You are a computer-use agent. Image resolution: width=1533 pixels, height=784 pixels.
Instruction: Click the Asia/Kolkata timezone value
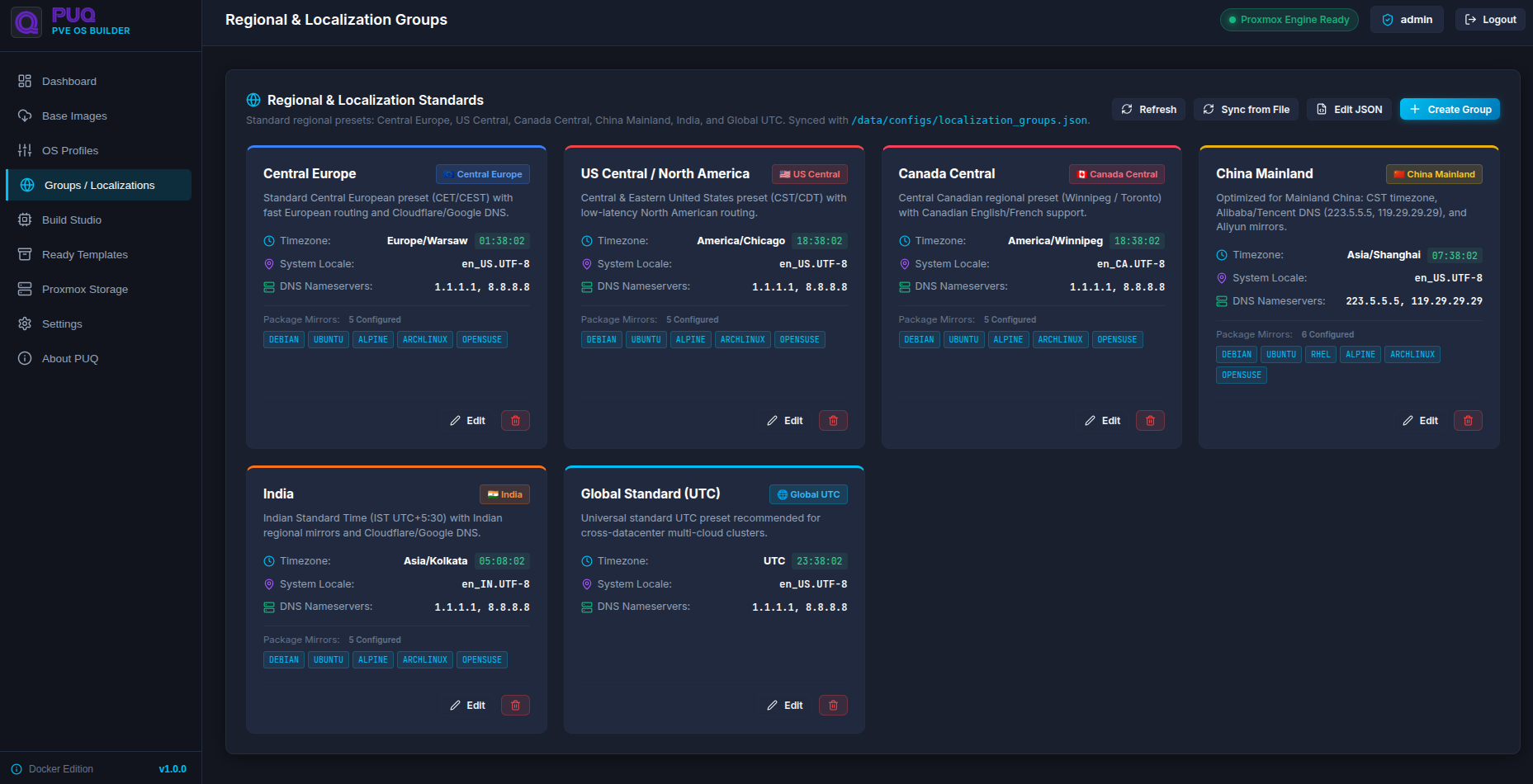point(435,561)
